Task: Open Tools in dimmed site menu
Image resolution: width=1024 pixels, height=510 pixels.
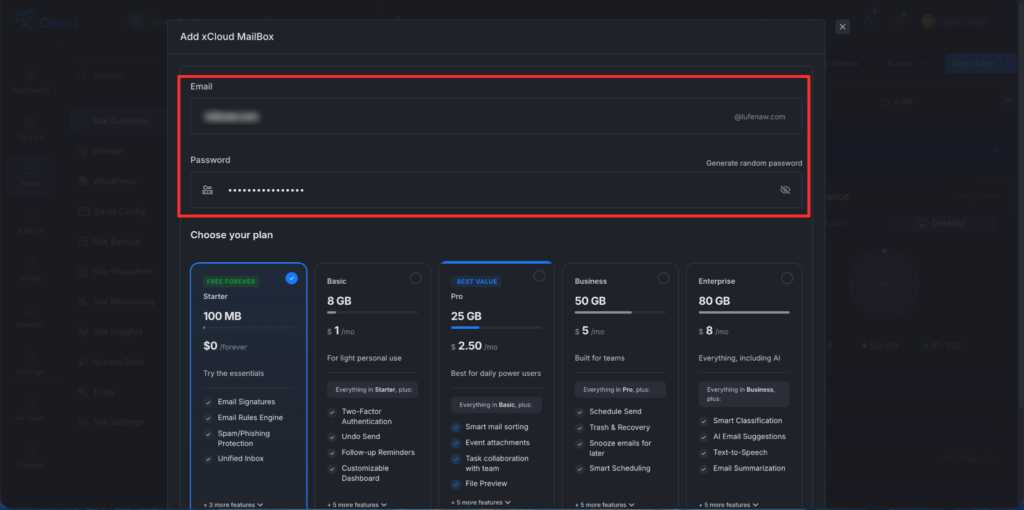Action: pos(96,392)
